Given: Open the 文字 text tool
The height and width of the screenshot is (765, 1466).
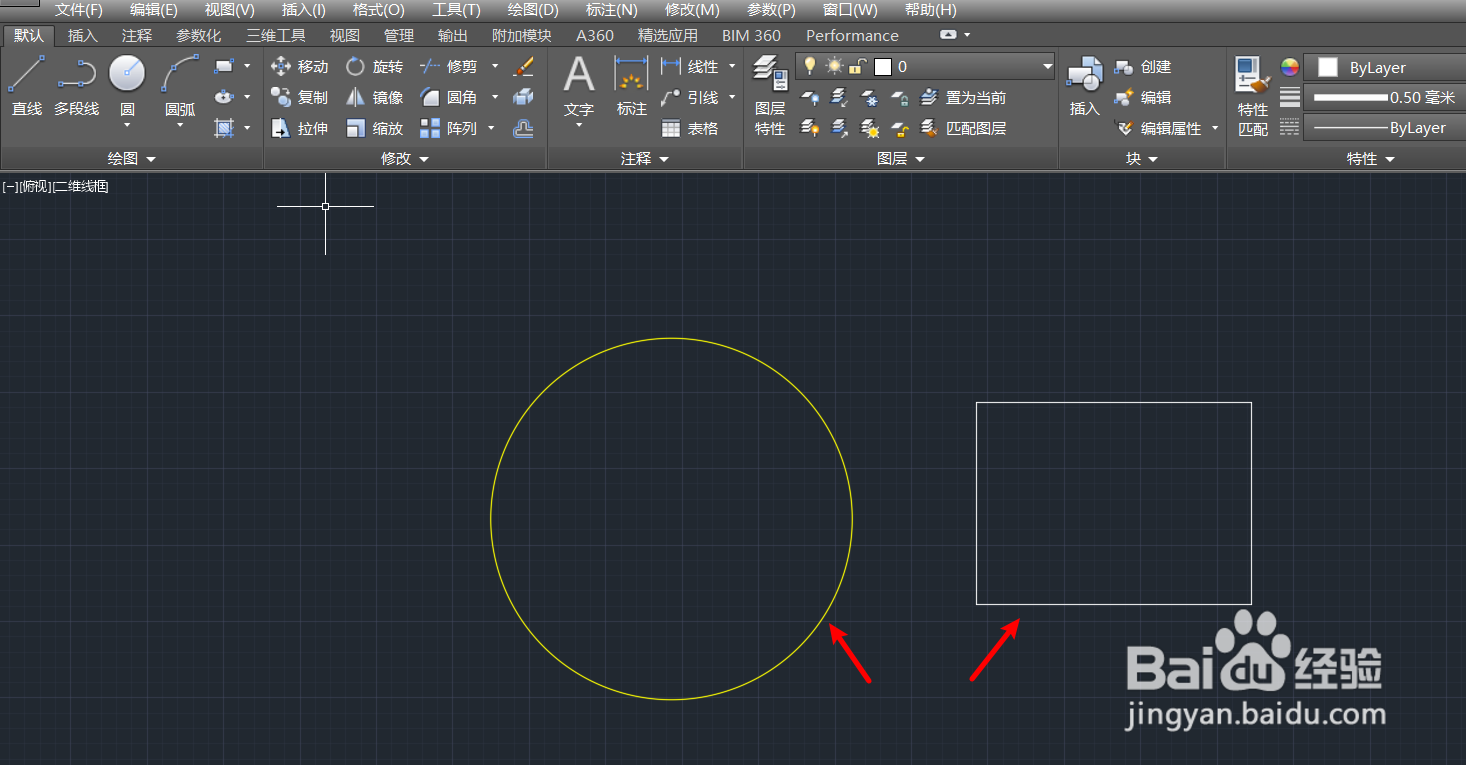Looking at the screenshot, I should 579,87.
